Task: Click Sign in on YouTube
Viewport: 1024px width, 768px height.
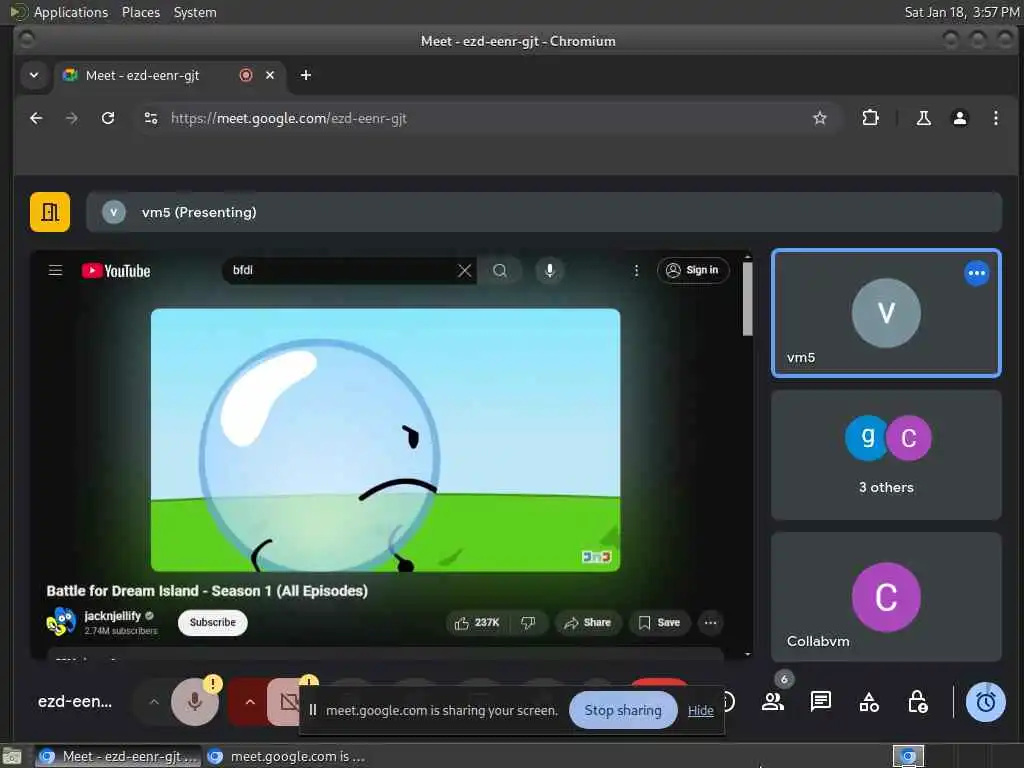Action: point(693,270)
